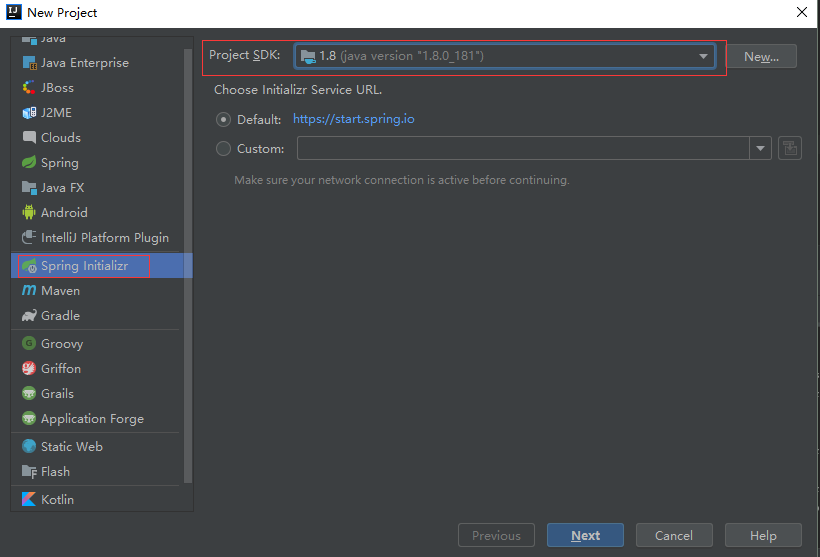Click the Previous button
Screen dimensions: 820x557
coord(496,535)
